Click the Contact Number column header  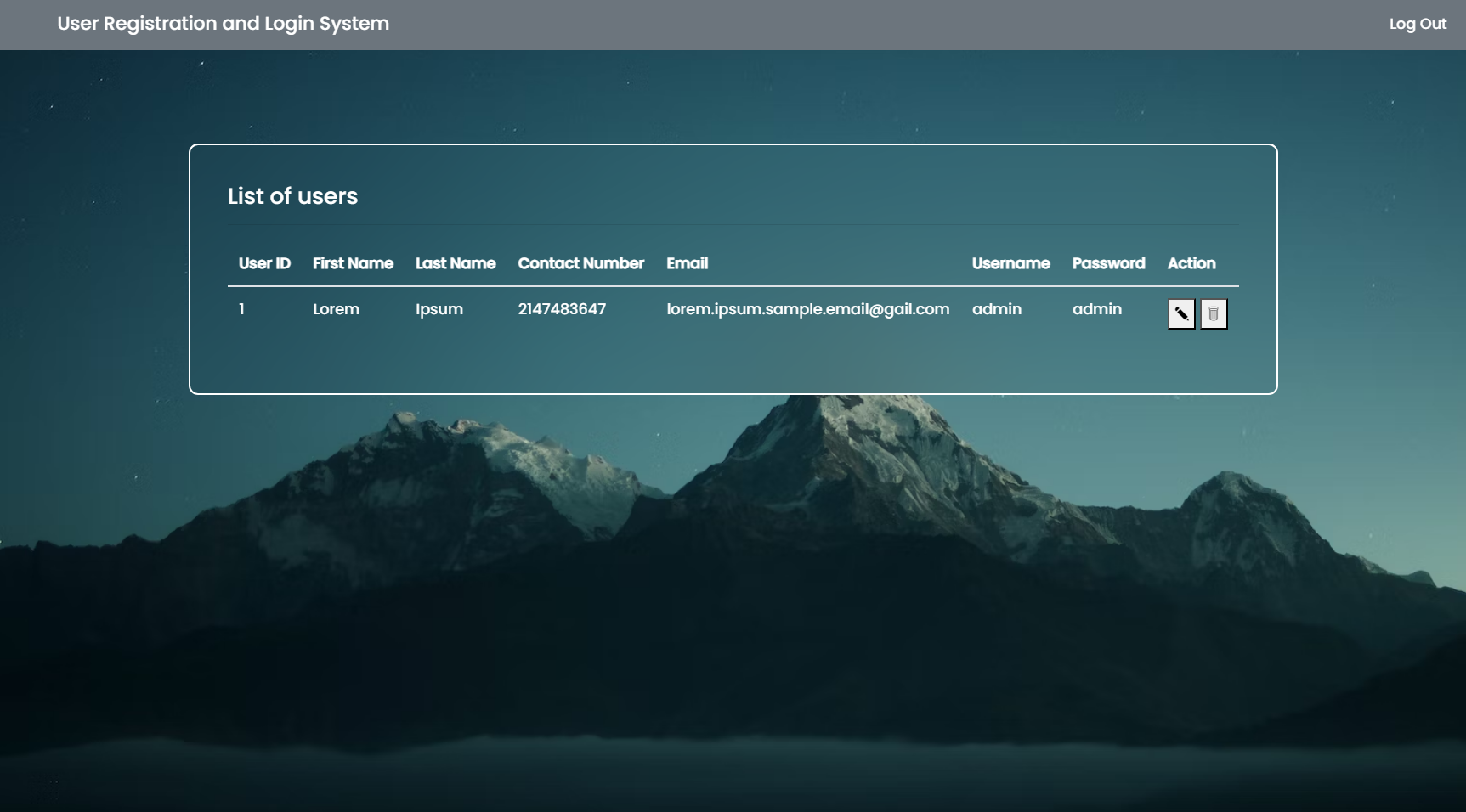coord(581,263)
